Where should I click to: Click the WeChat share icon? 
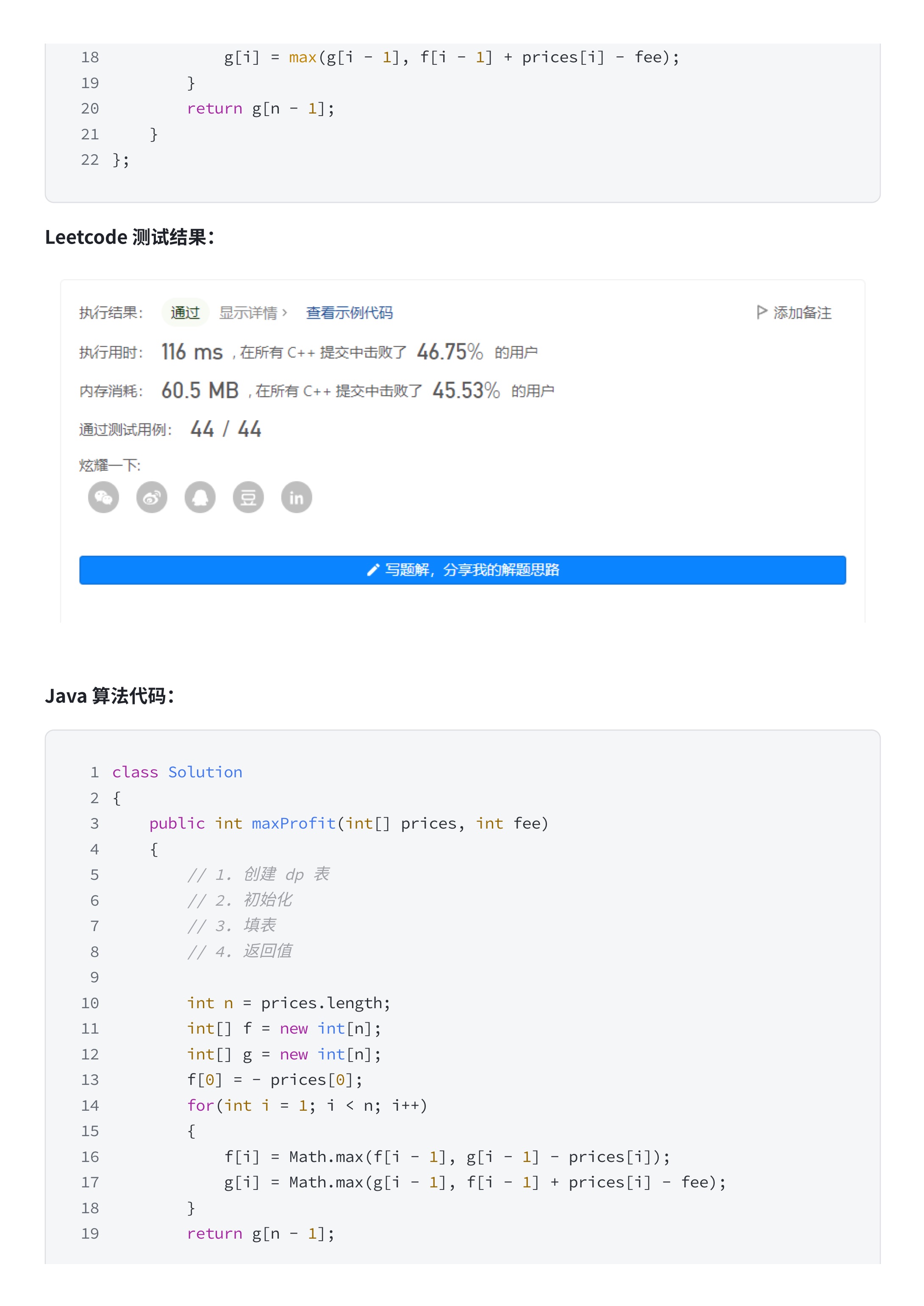(x=103, y=498)
